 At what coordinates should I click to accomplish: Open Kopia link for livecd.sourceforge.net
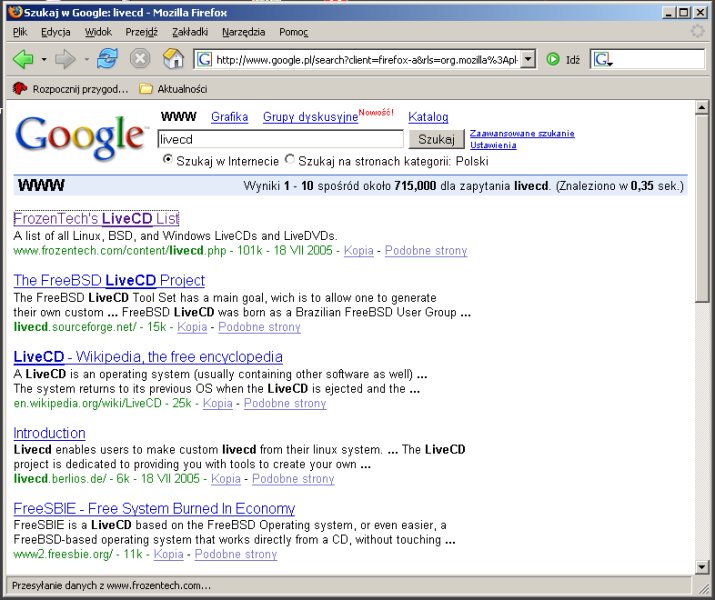point(192,327)
